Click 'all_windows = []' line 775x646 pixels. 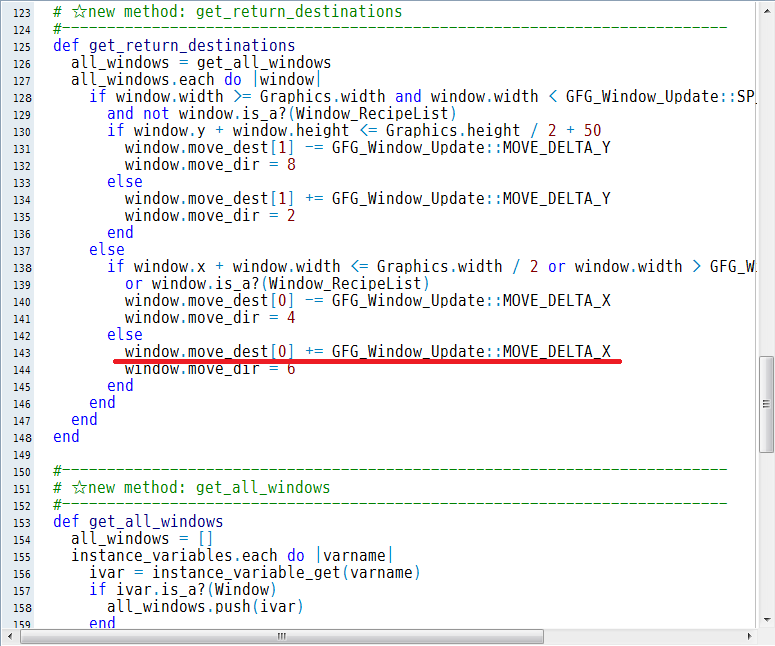[x=142, y=538]
